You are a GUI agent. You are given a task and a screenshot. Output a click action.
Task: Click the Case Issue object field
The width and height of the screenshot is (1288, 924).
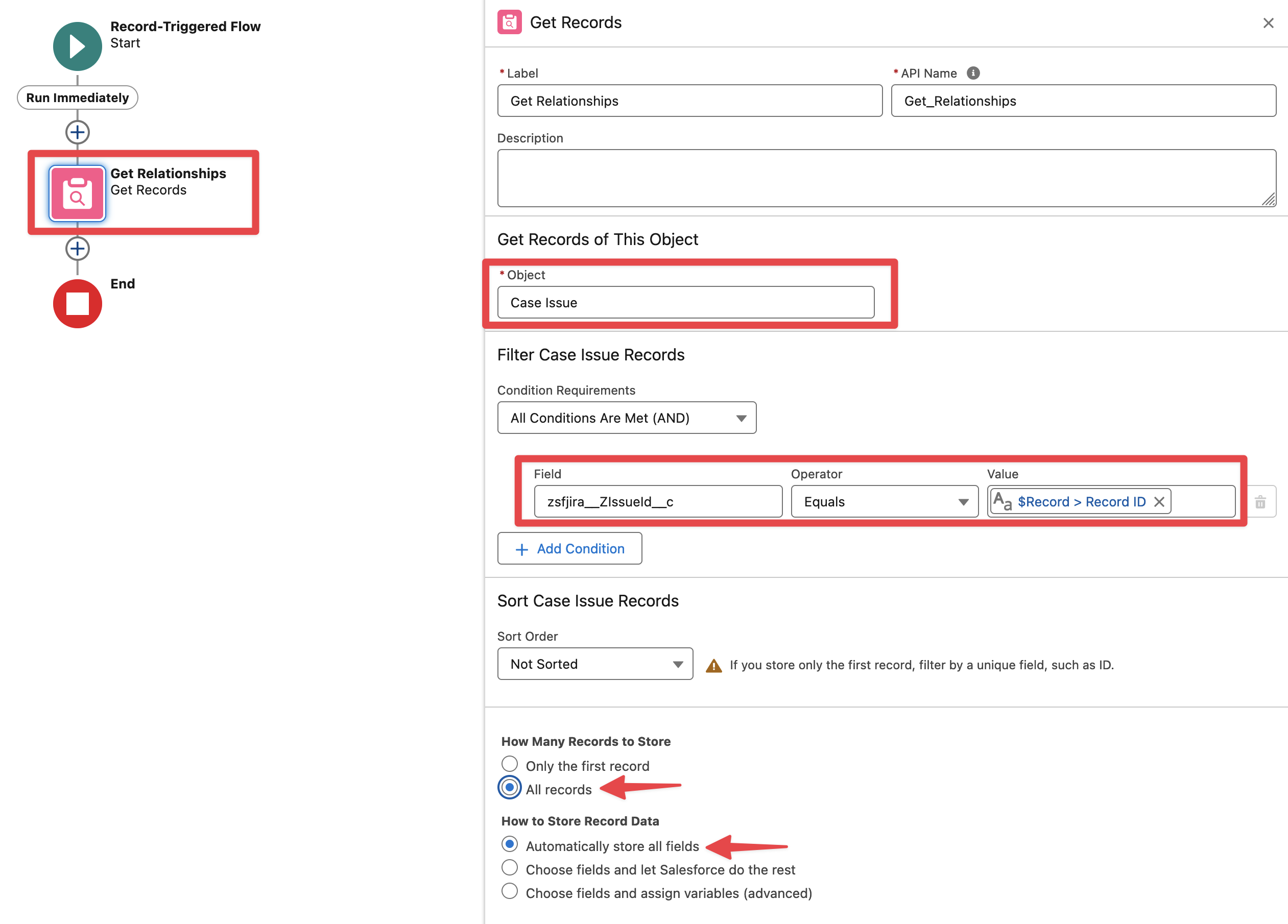point(685,303)
